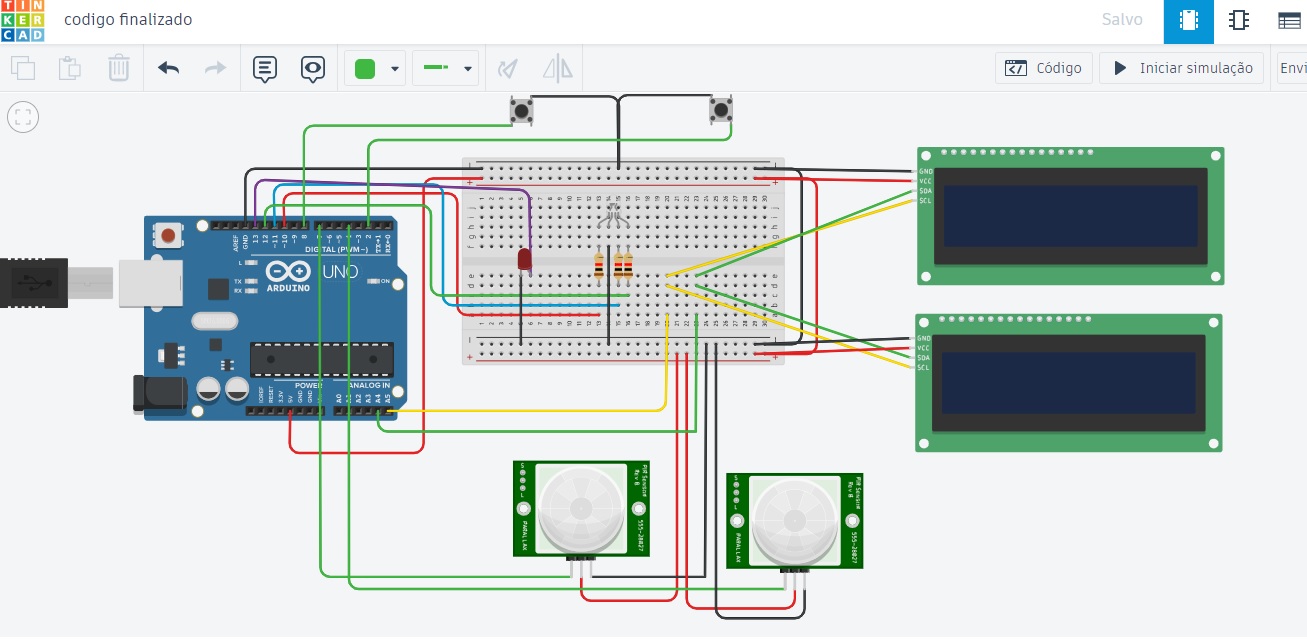Screen dimensions: 1307x644
Task: Keep Breadboard view selected via its toggle tab
Action: coord(1188,21)
